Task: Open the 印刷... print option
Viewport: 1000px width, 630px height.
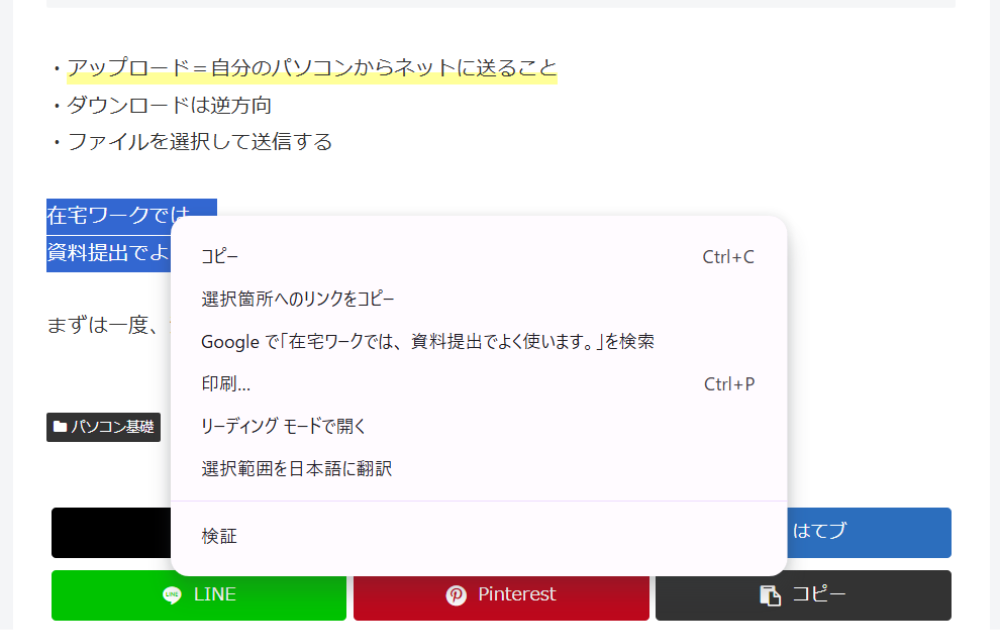Action: click(x=226, y=384)
